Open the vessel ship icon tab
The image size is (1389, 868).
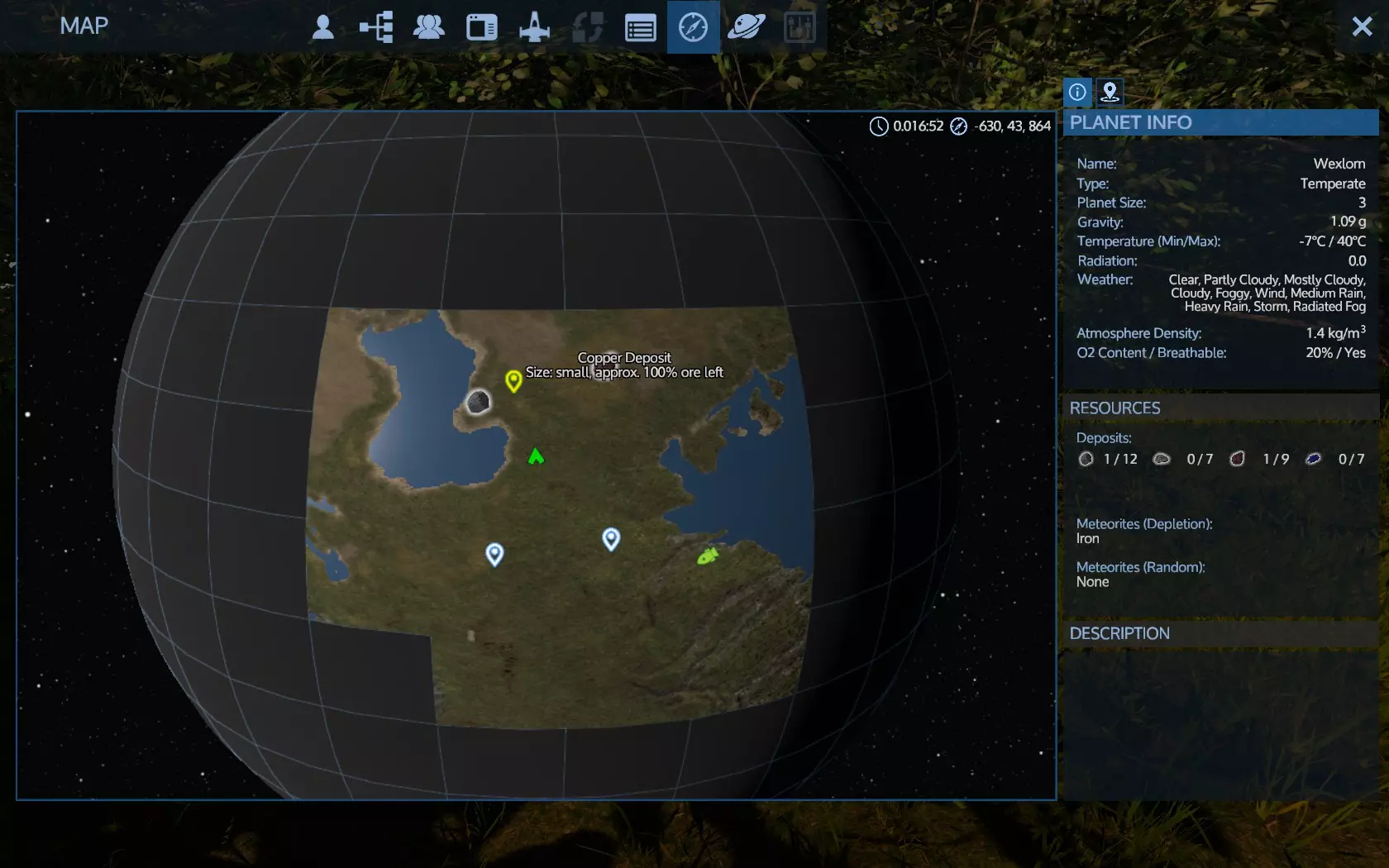point(534,27)
